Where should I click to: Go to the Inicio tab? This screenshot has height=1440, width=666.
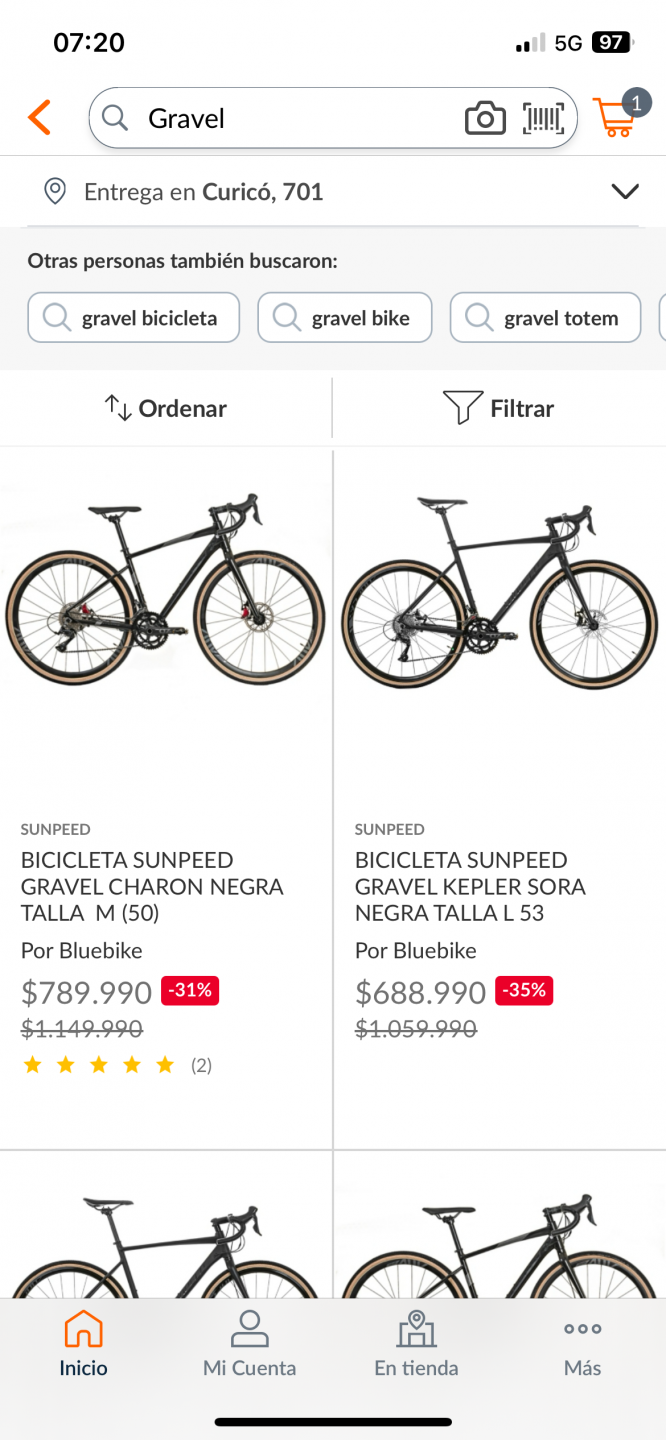tap(83, 1345)
